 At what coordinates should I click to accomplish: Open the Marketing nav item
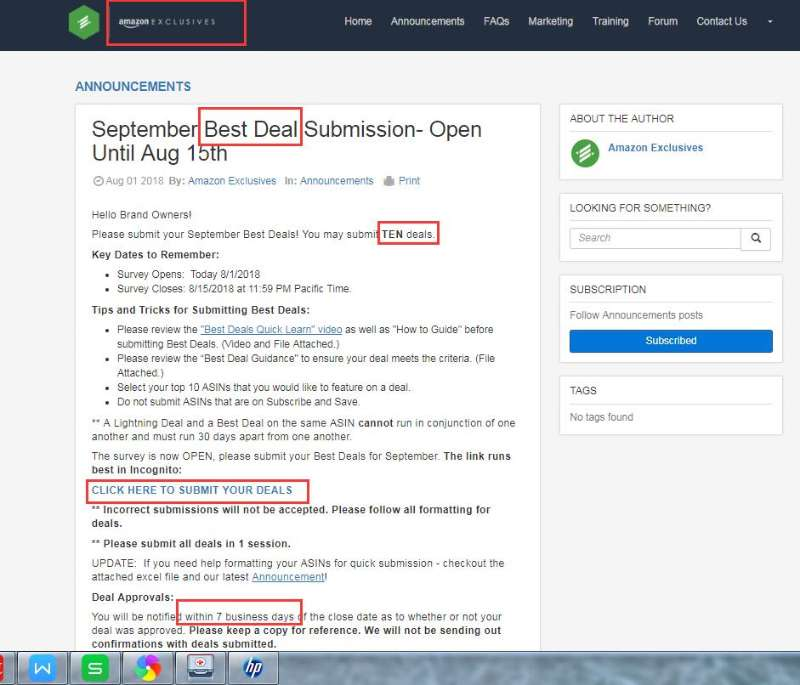[x=551, y=21]
